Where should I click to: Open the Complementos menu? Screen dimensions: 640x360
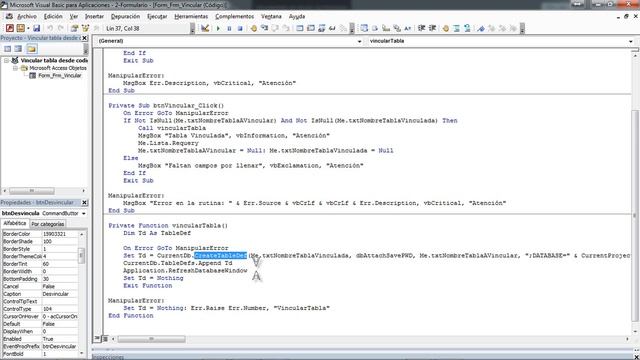point(234,16)
